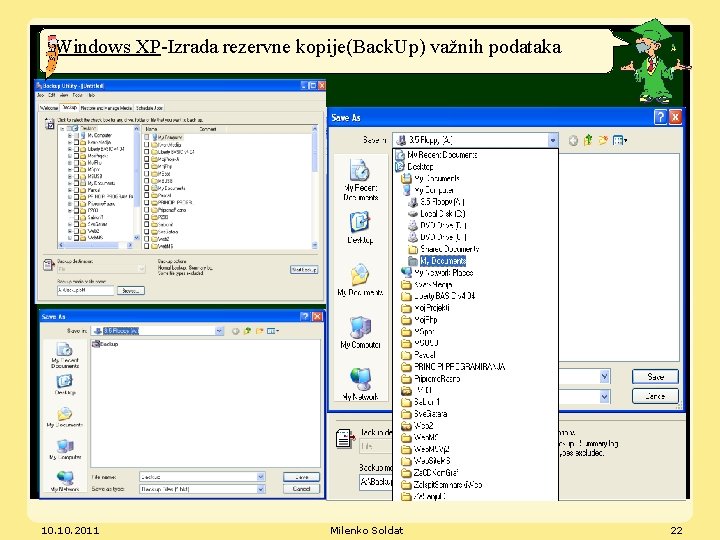The height and width of the screenshot is (540, 720).
Task: Open Backup destination dropdown in Backup Utility
Action: point(141,269)
